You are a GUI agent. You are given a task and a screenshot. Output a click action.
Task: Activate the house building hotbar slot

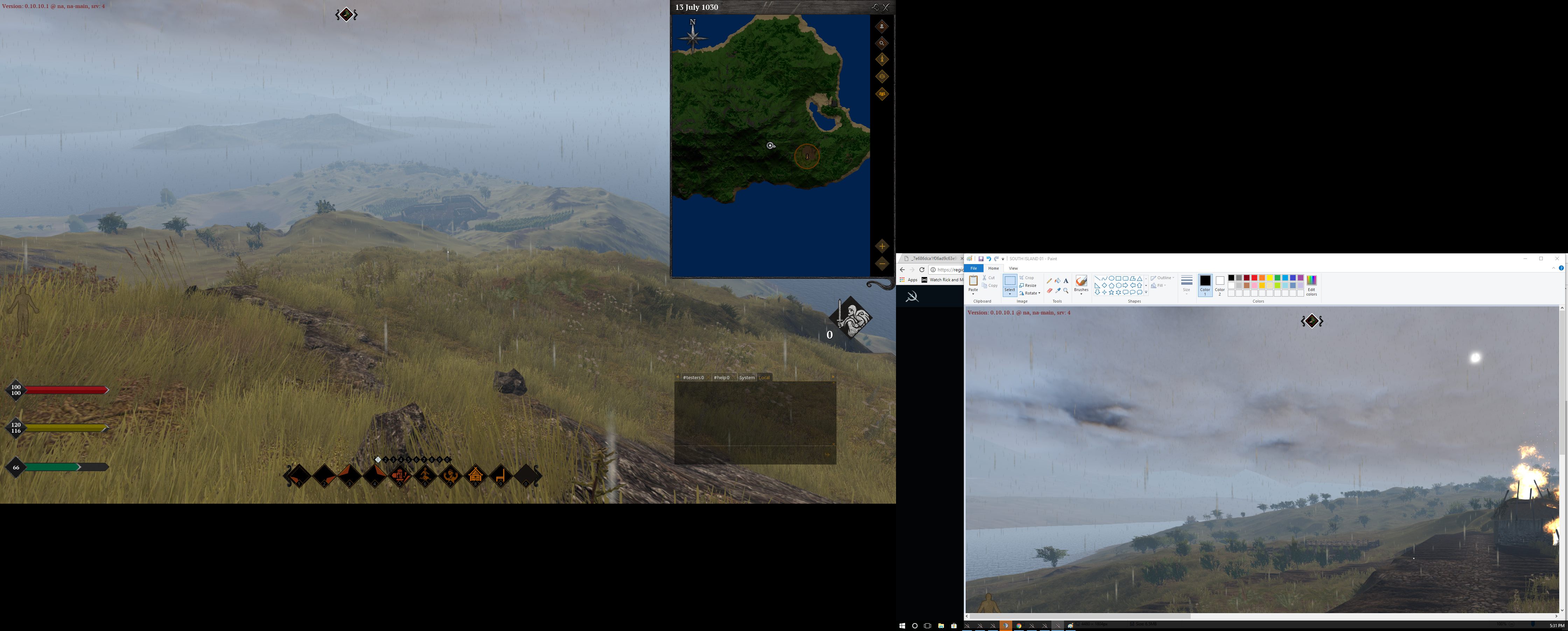point(475,475)
